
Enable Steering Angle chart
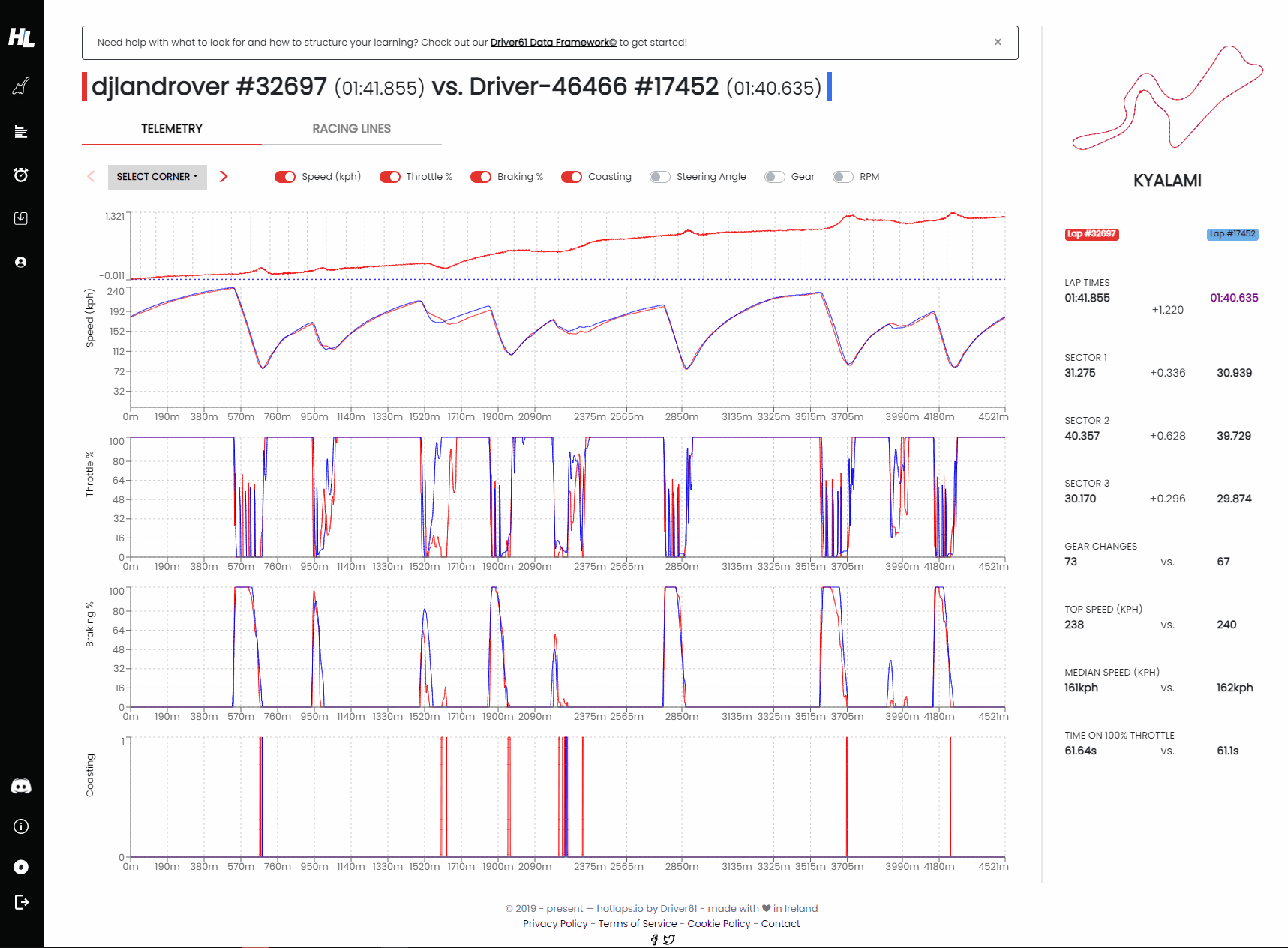point(660,177)
